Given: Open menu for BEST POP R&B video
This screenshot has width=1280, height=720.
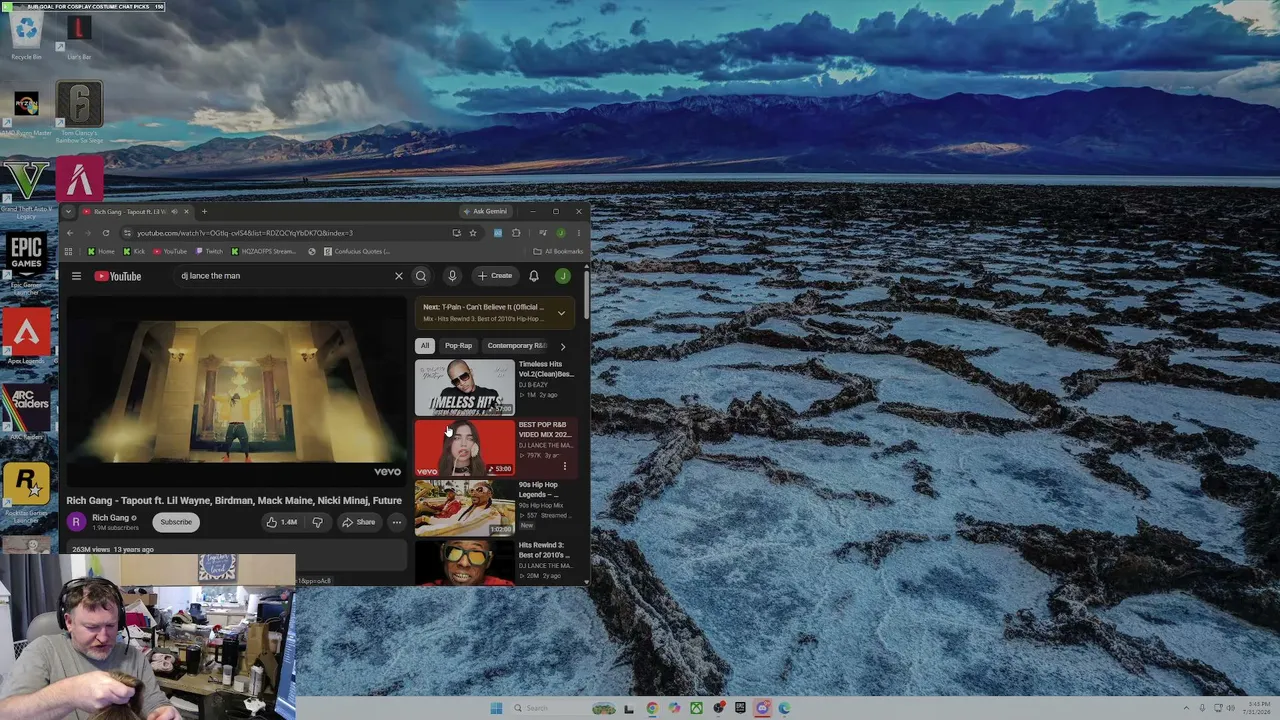Looking at the screenshot, I should coord(565,466).
